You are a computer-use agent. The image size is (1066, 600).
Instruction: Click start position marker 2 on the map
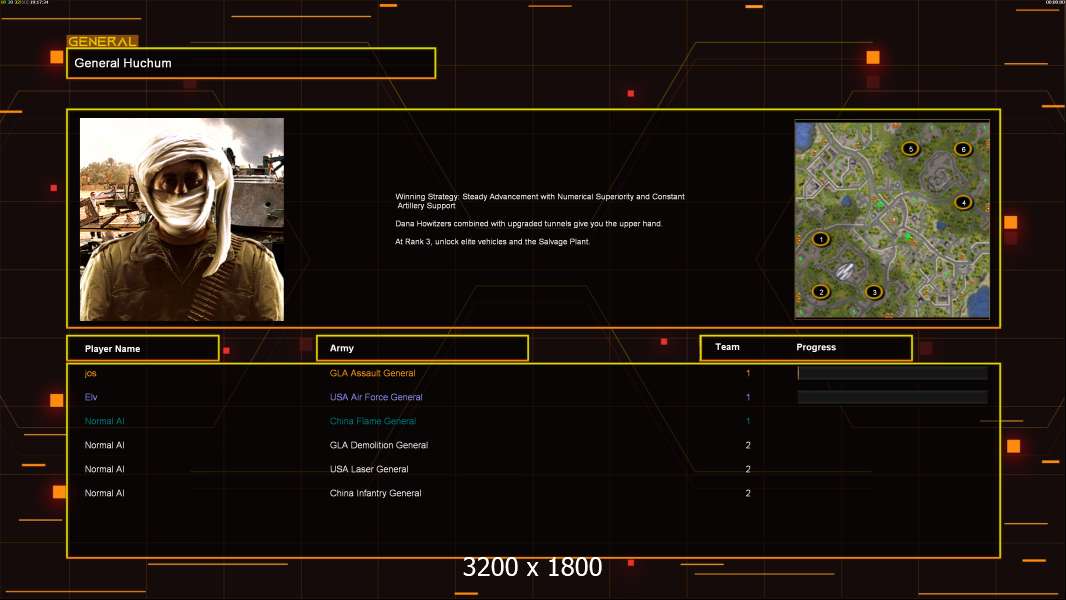pyautogui.click(x=821, y=292)
